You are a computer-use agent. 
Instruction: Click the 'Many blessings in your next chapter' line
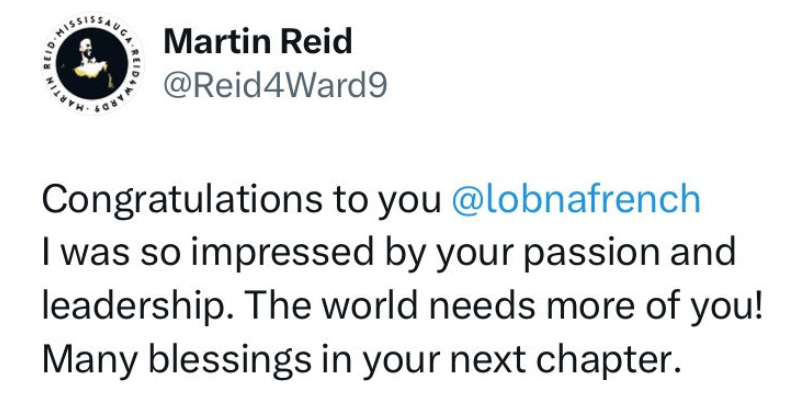pos(362,360)
